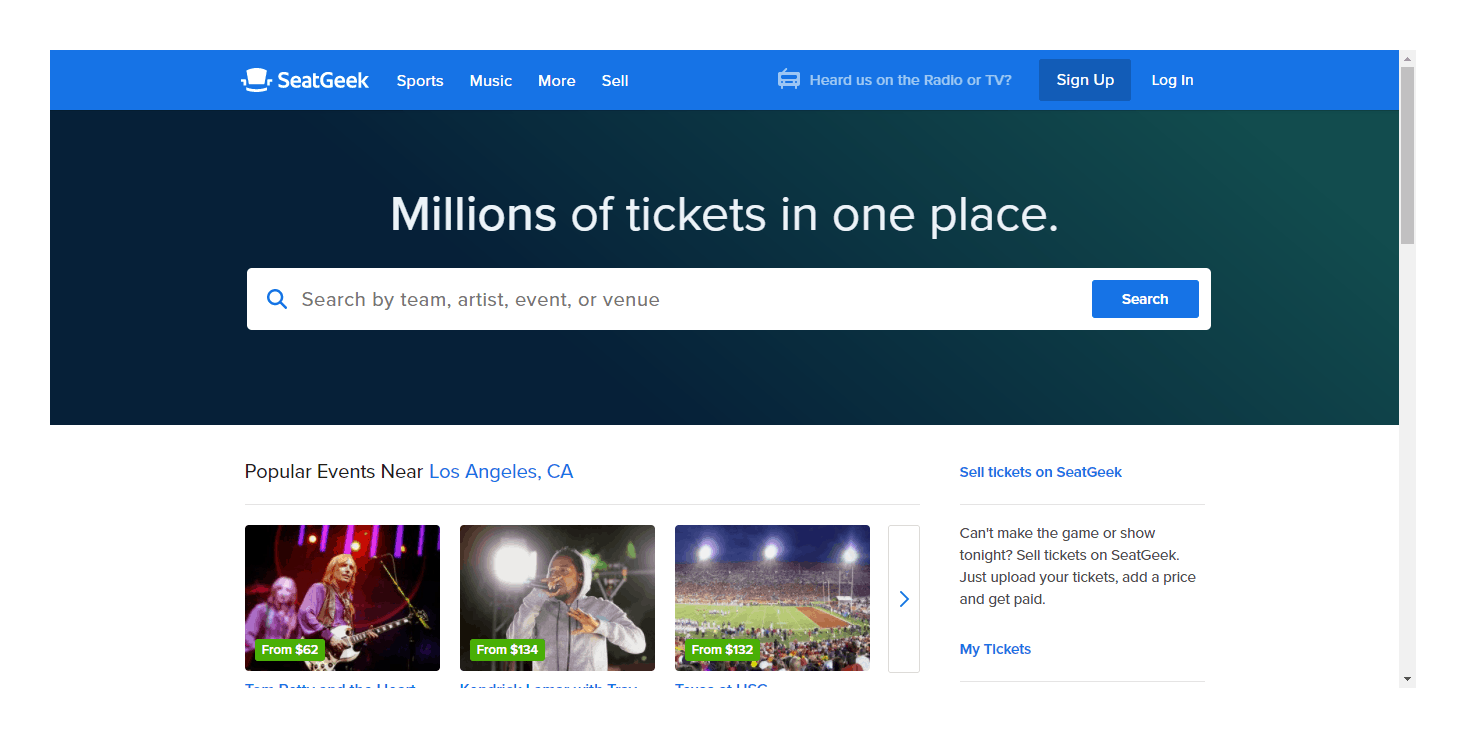Open the My Tickets link
Image resolution: width=1466 pixels, height=738 pixels.
click(995, 649)
